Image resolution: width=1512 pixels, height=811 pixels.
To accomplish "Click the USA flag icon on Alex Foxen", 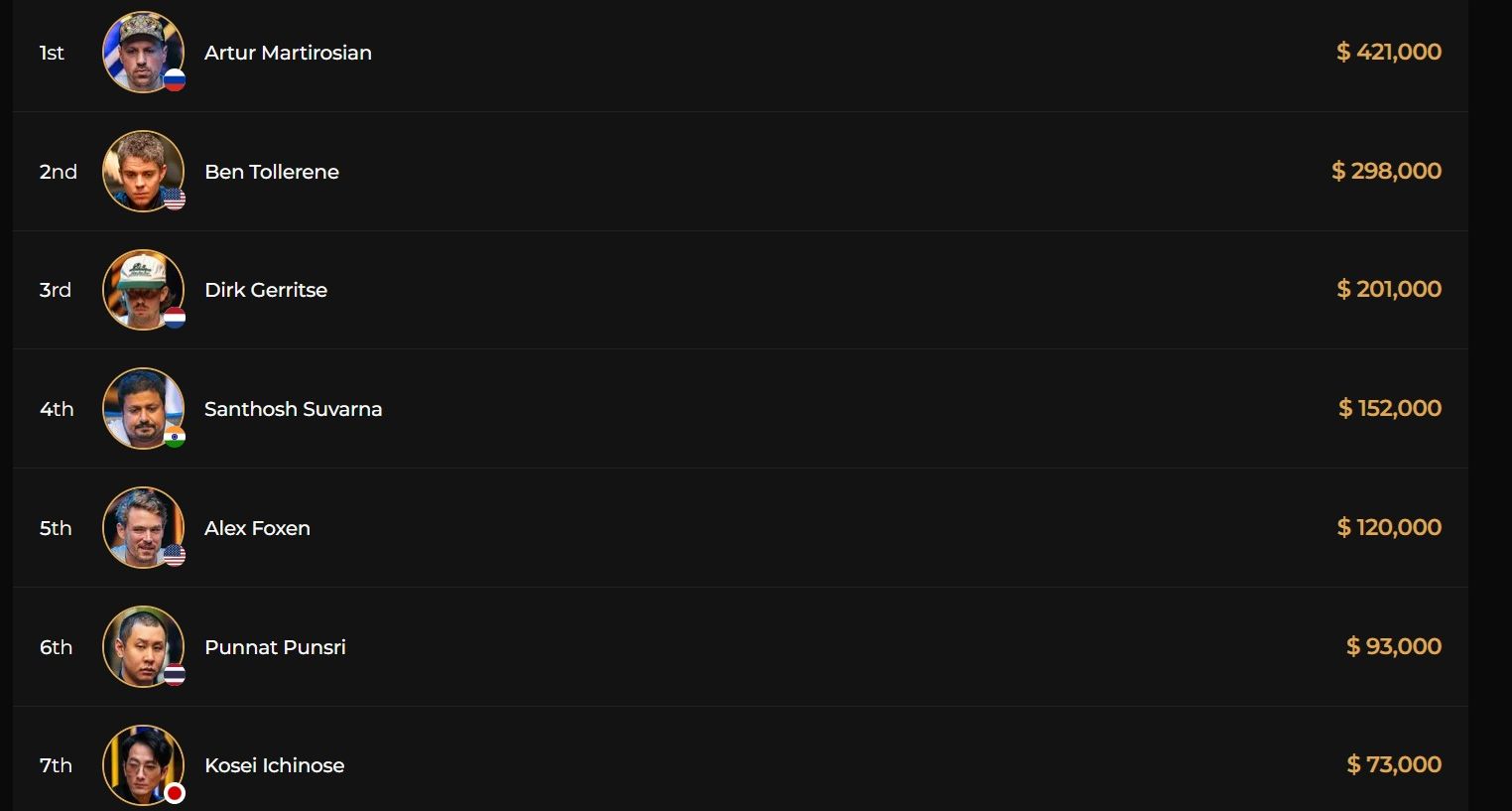I will 175,556.
